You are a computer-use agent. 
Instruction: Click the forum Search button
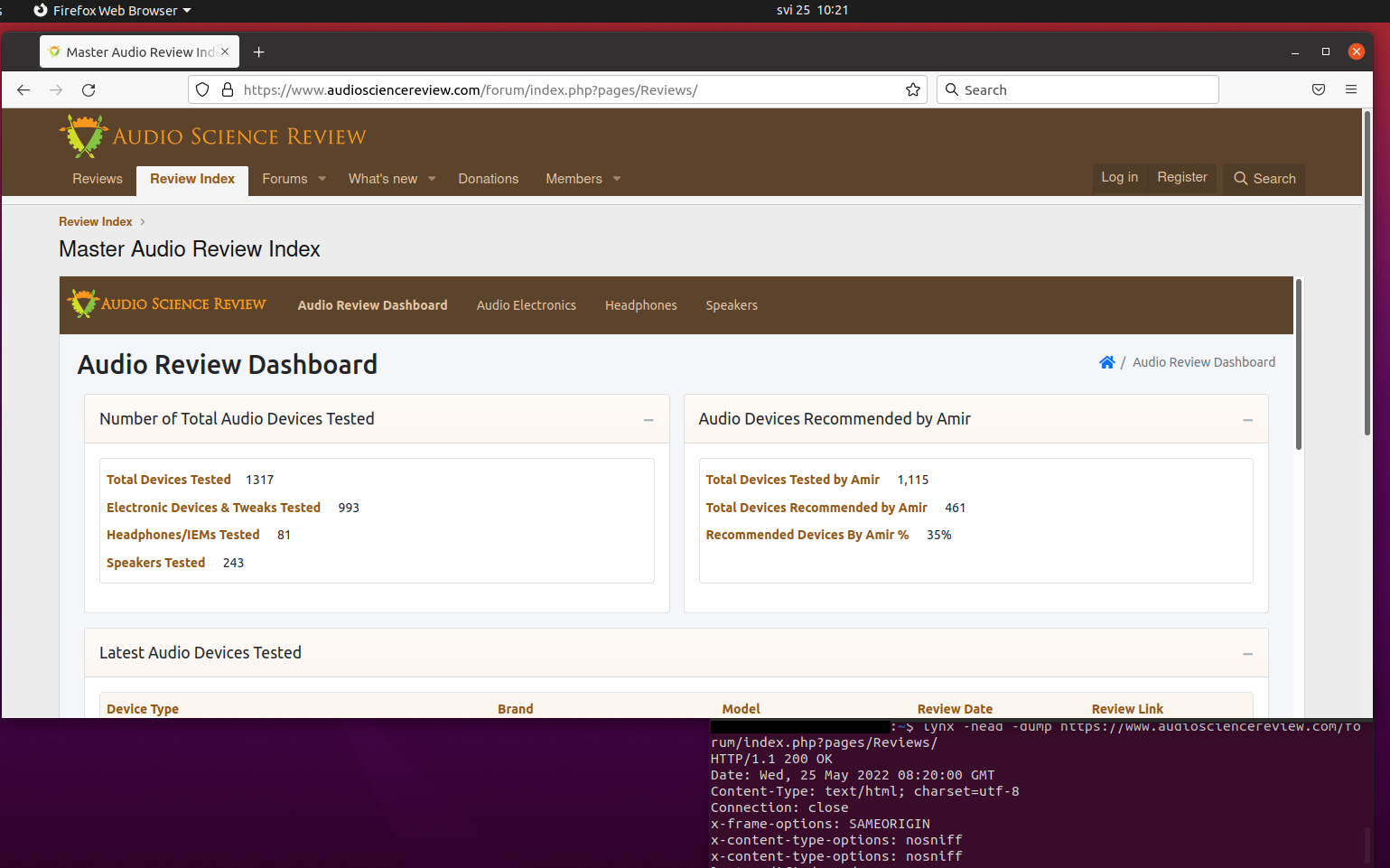(x=1264, y=179)
